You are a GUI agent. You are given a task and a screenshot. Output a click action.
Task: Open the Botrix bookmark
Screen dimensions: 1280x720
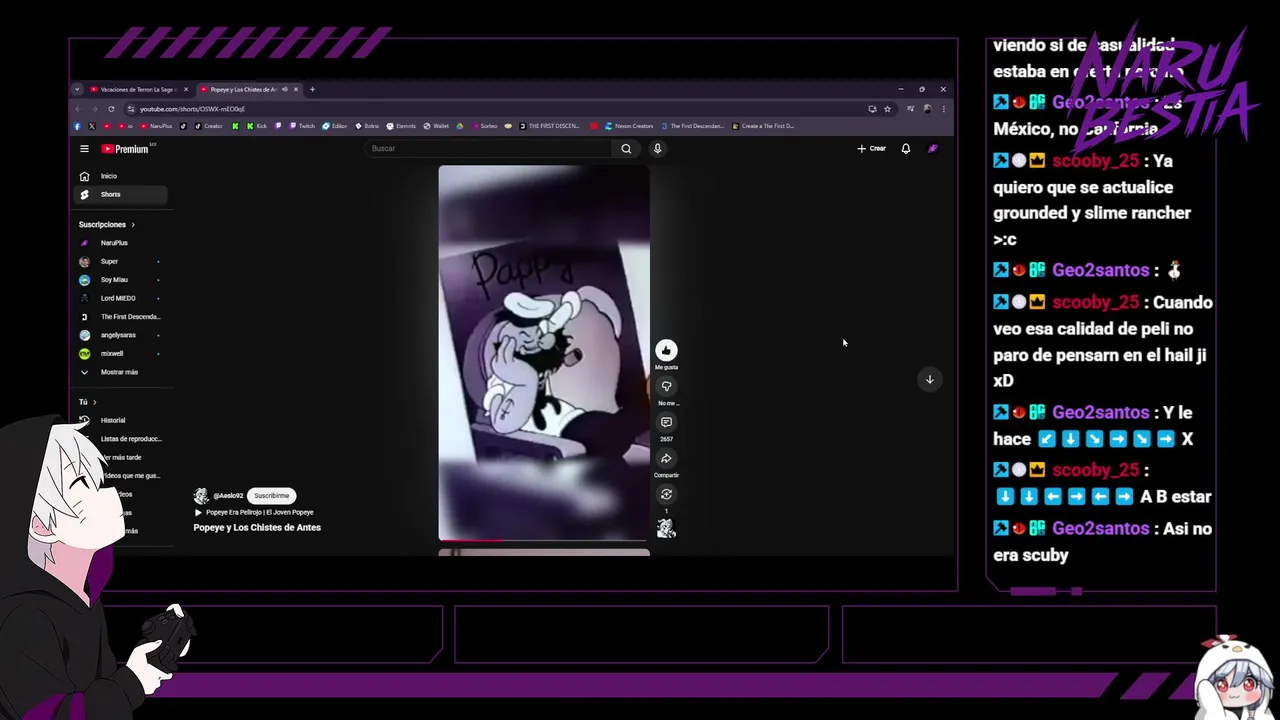[x=367, y=126]
